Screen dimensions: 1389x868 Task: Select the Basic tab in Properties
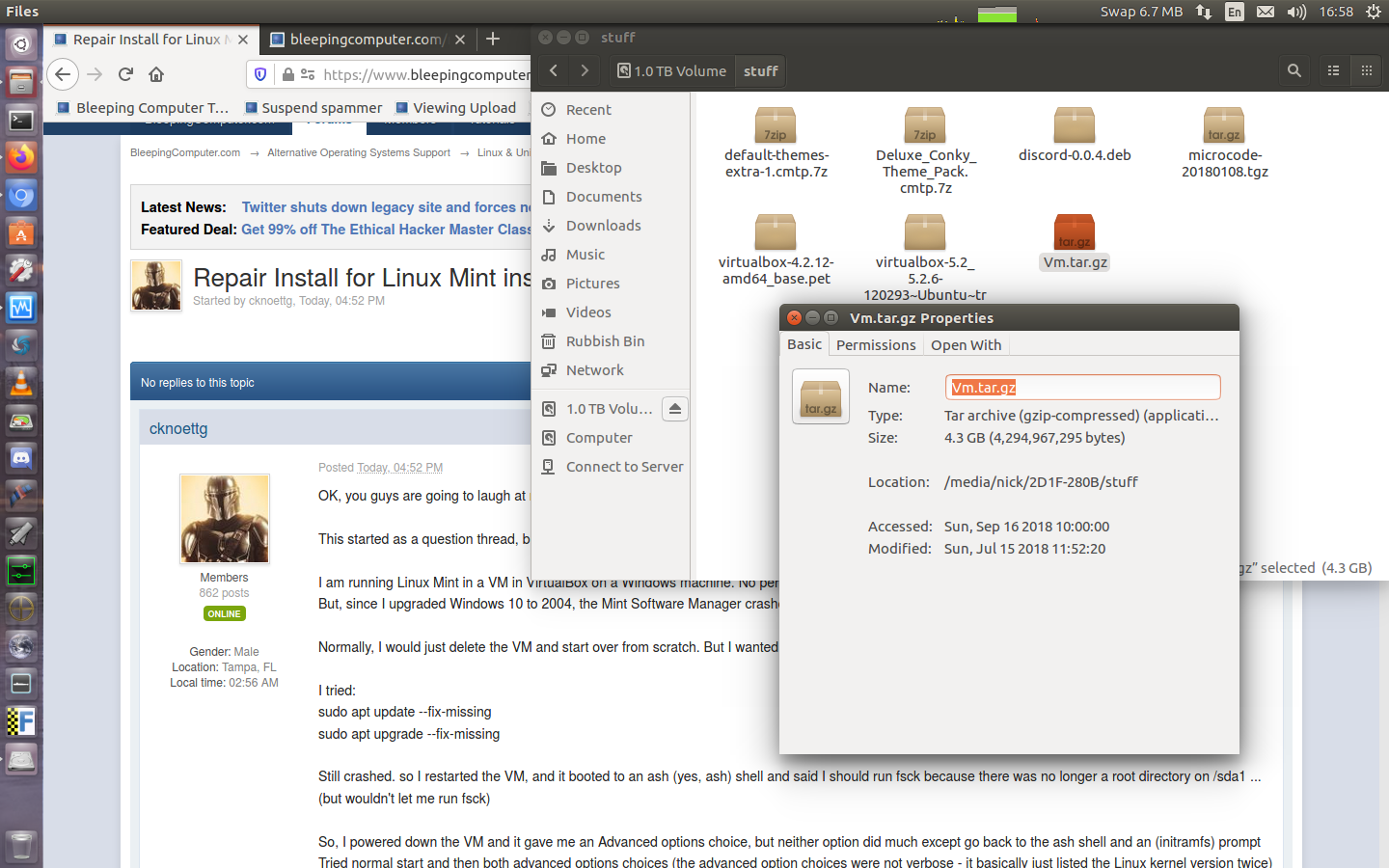pyautogui.click(x=804, y=344)
